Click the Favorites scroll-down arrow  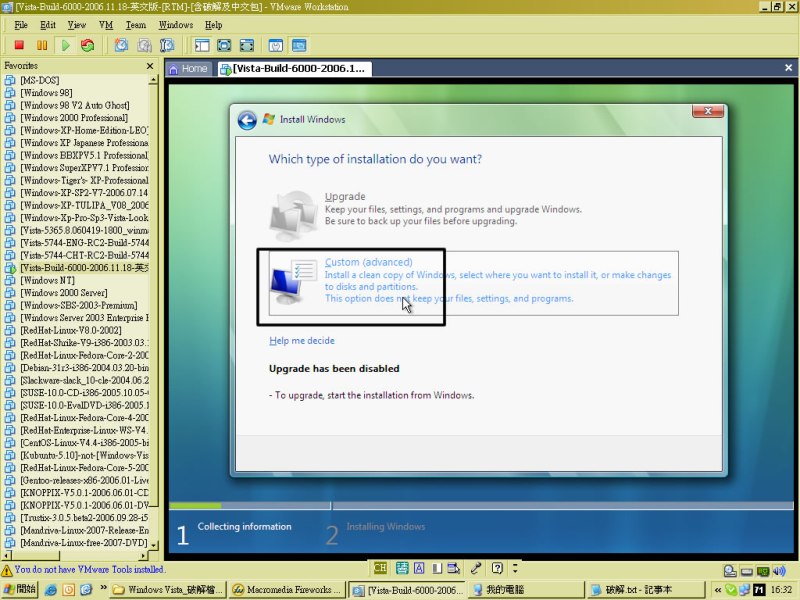coord(154,545)
